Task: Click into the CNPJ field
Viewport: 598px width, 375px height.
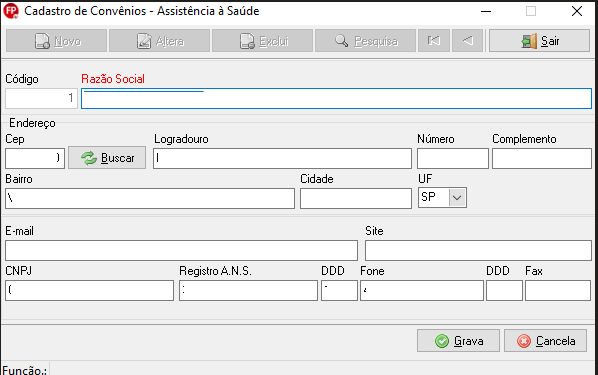Action: 90,291
